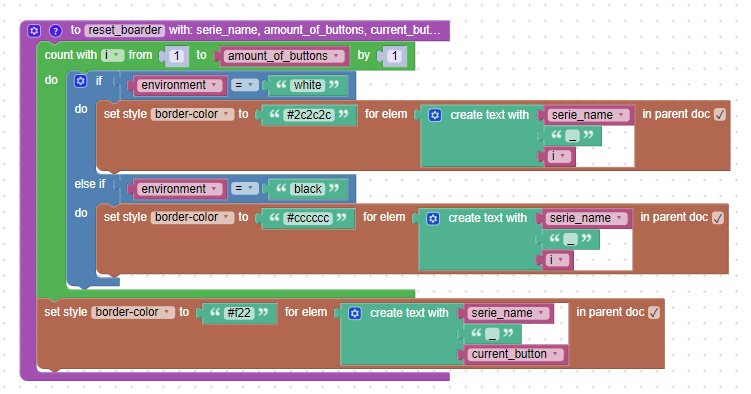Click the reset_boarder function name field

tap(125, 30)
